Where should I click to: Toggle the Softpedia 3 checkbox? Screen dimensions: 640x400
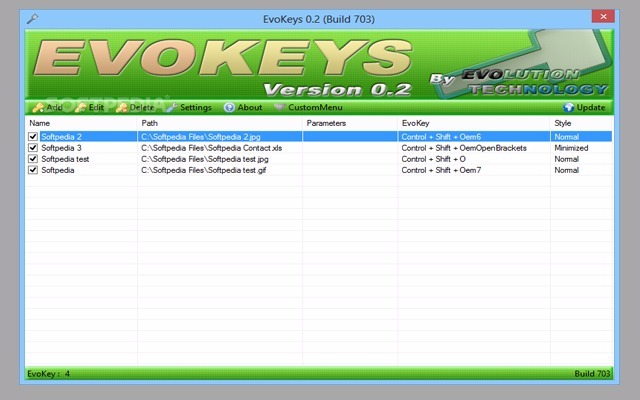(33, 148)
